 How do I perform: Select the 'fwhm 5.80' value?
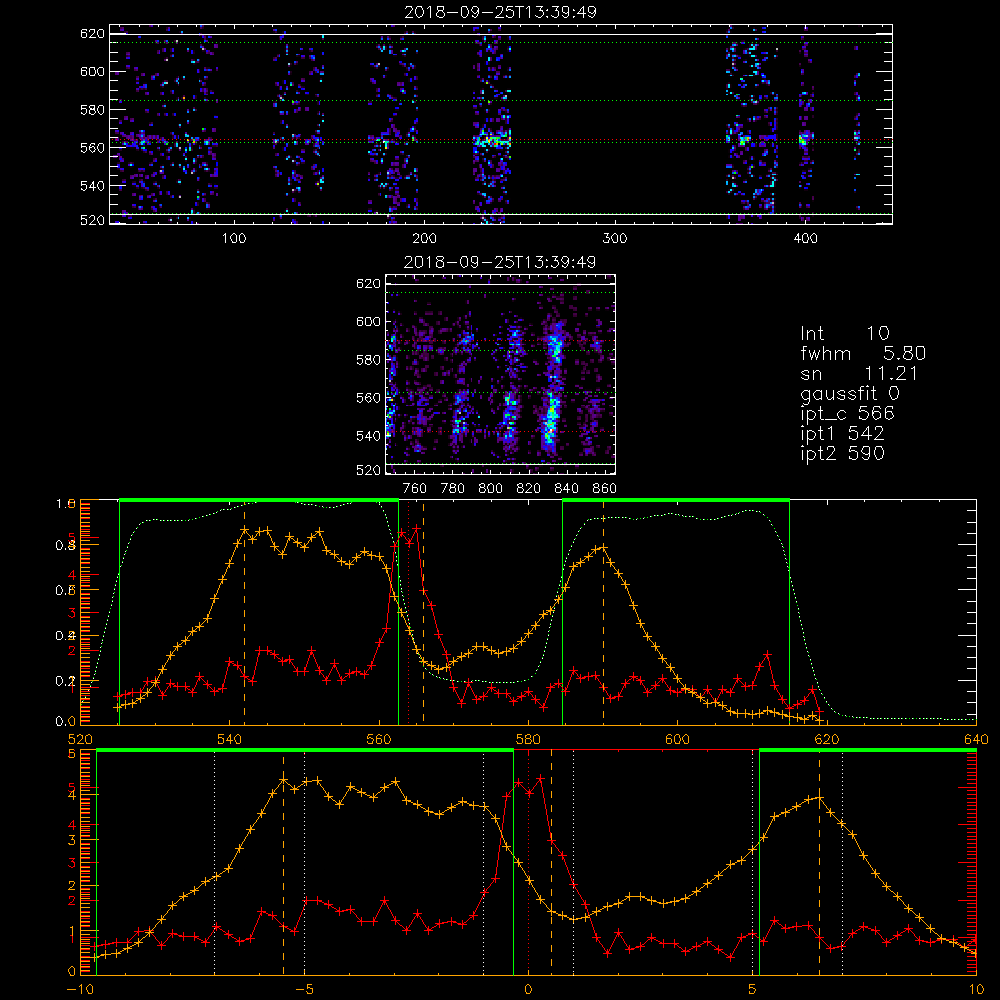click(x=863, y=353)
